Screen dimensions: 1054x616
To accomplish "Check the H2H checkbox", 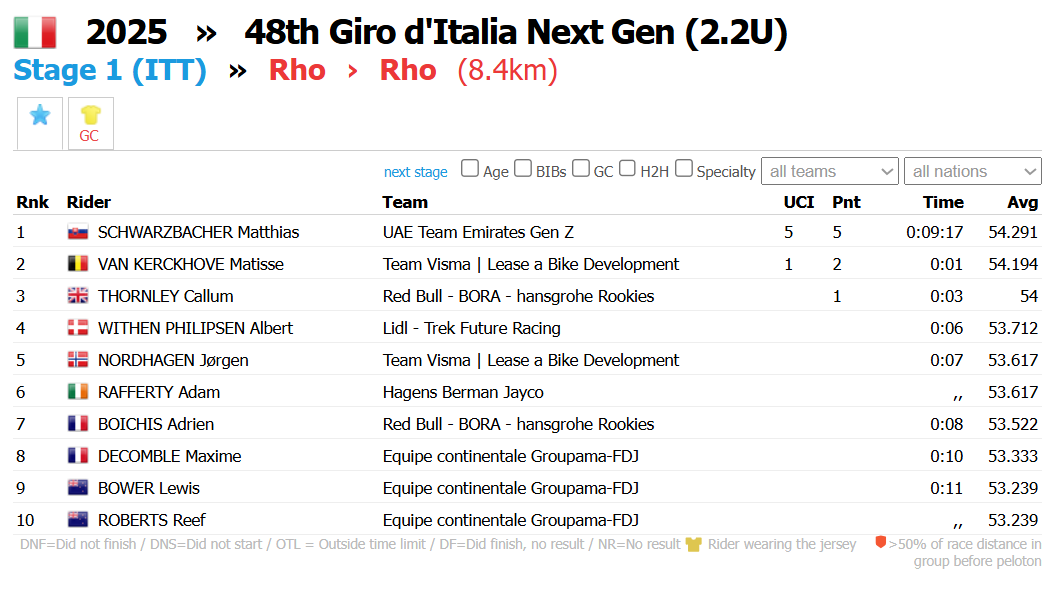I will click(x=628, y=169).
